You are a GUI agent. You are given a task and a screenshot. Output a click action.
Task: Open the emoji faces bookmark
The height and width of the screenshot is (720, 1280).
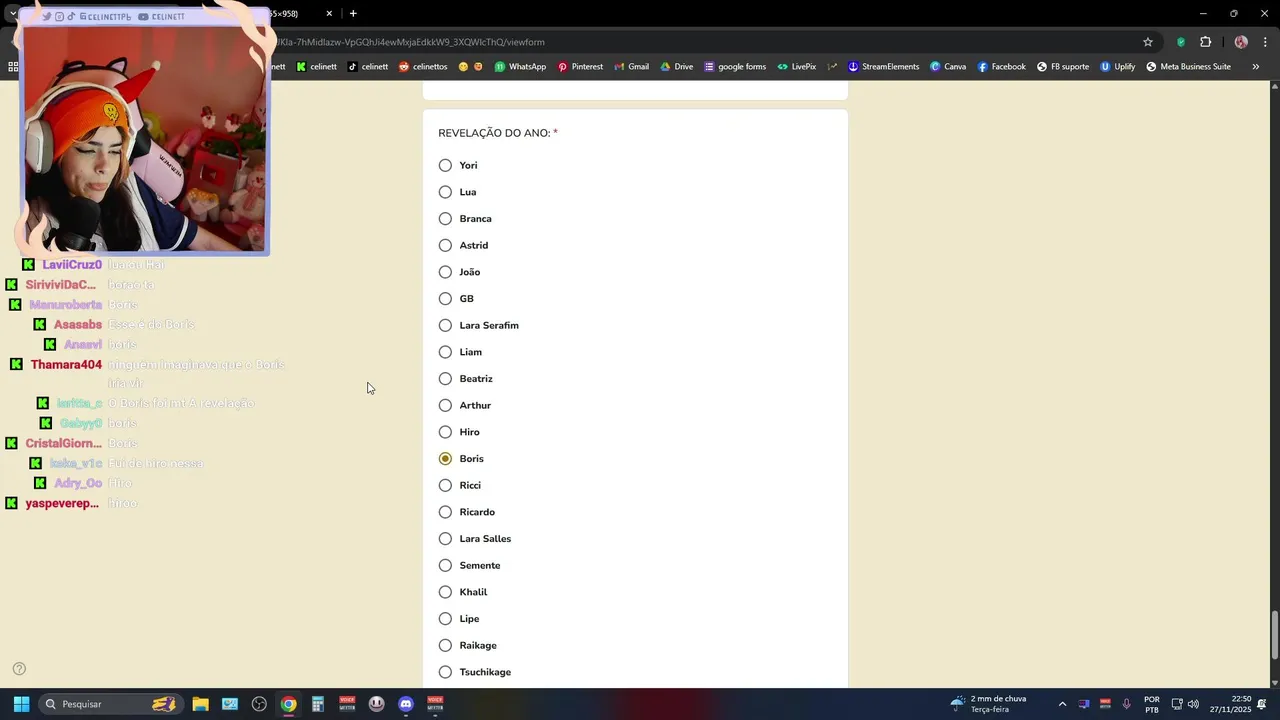pyautogui.click(x=471, y=67)
